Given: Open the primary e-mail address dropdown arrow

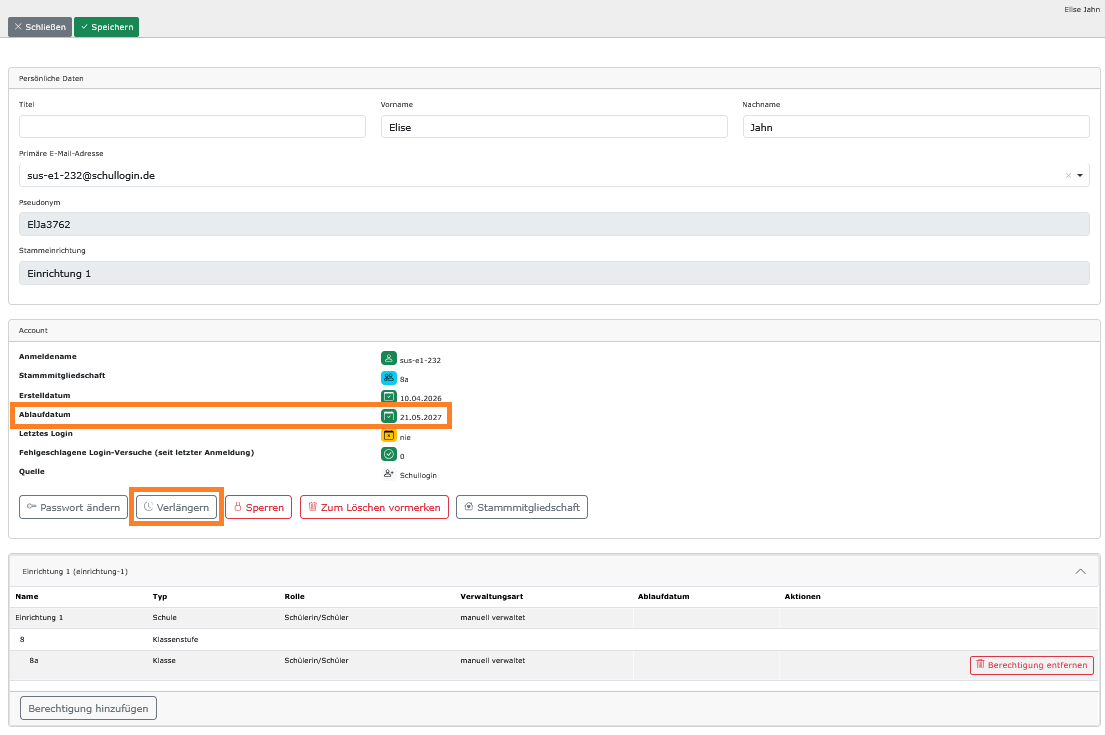Looking at the screenshot, I should (1080, 175).
